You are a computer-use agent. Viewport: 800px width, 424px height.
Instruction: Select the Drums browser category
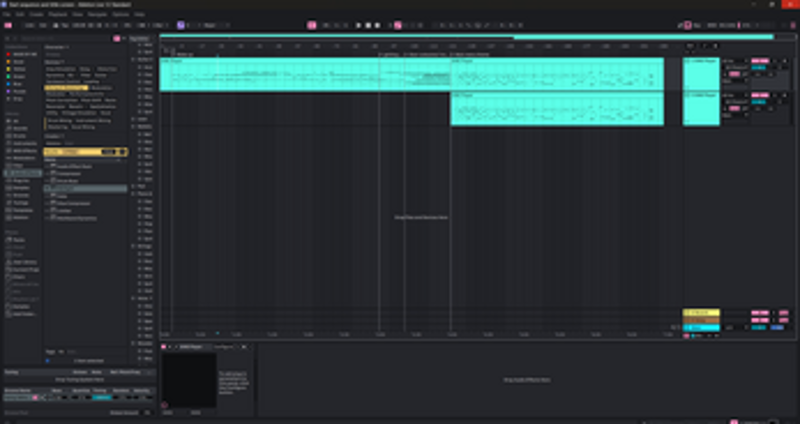(19, 136)
